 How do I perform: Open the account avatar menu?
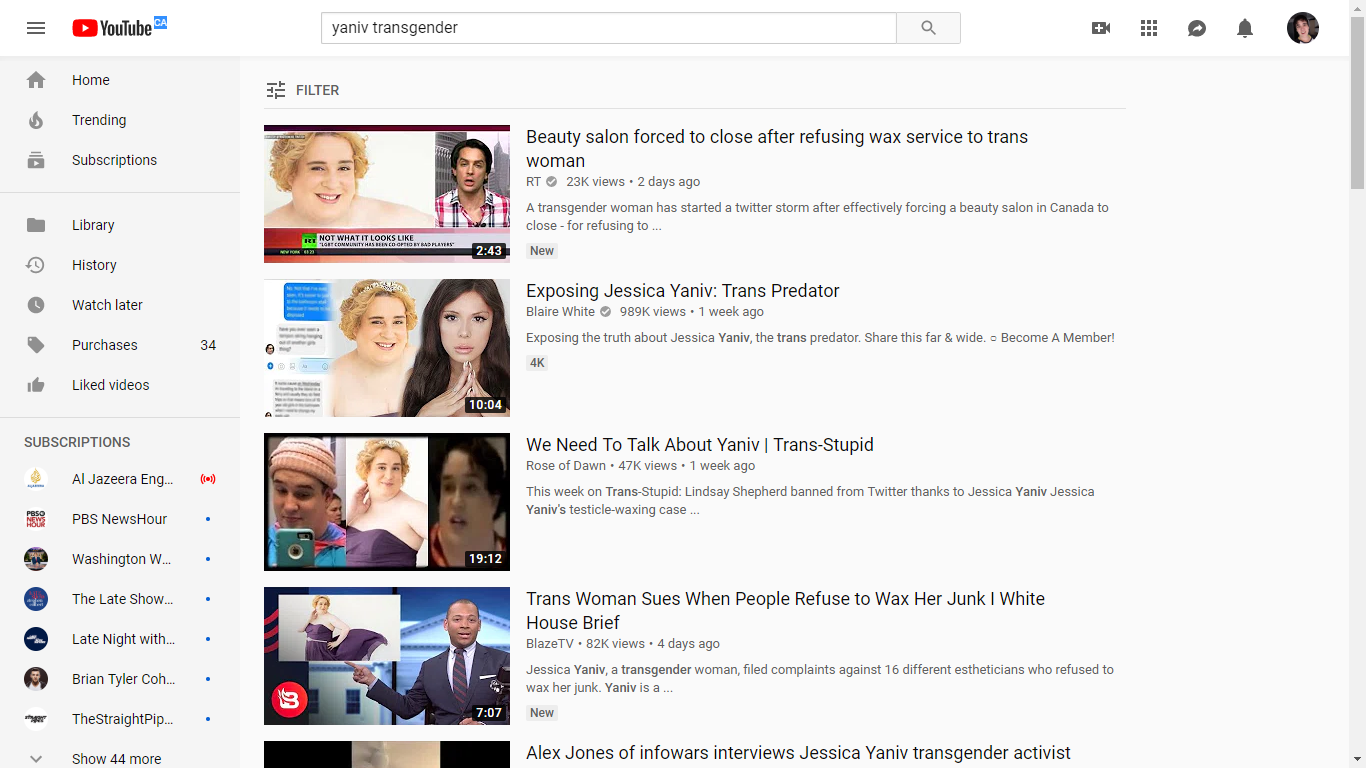coord(1303,28)
